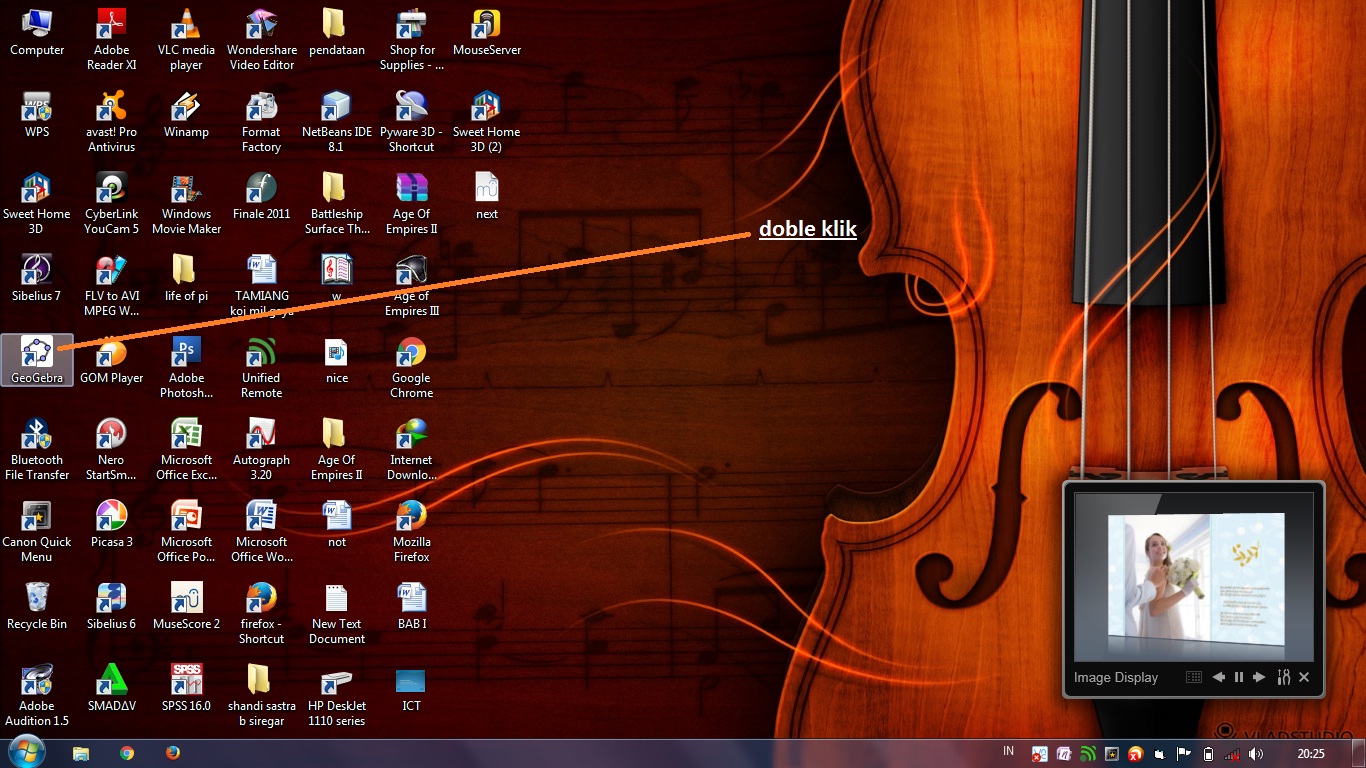1366x768 pixels.
Task: Select the WPS desktop icon
Action: [x=37, y=114]
